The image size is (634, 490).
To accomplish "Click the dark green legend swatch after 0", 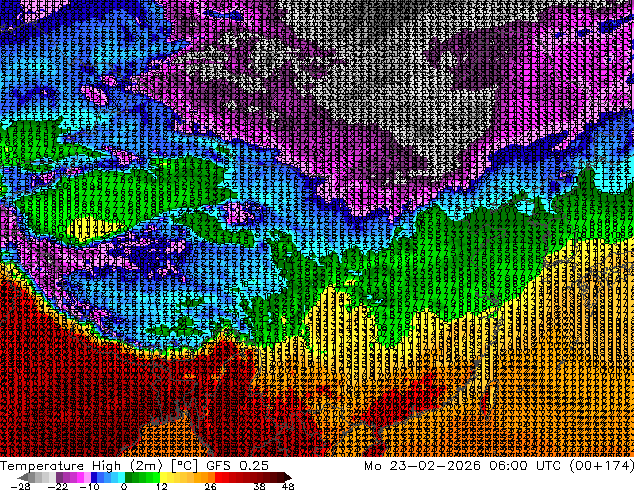I will coord(128,477).
